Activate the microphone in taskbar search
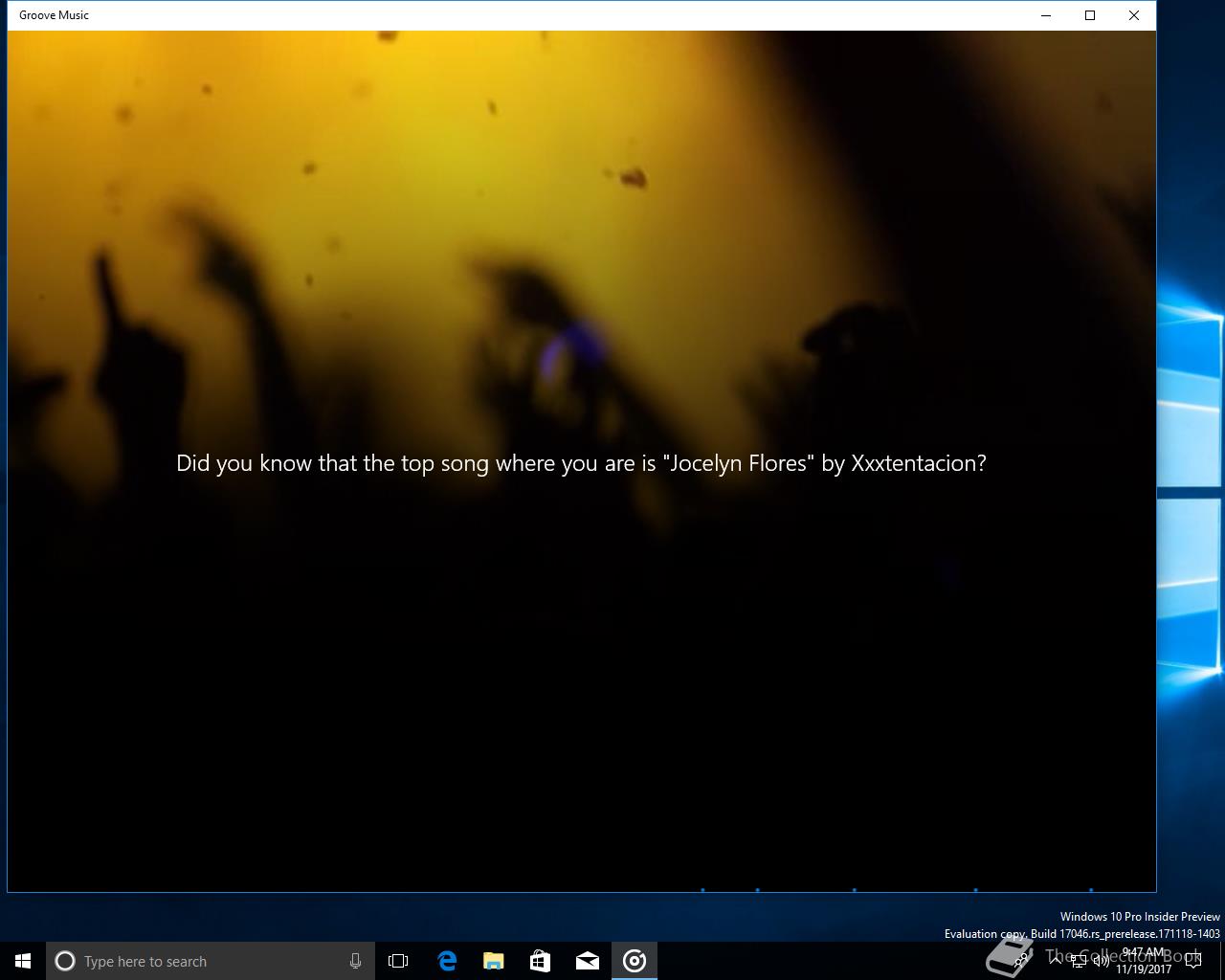1225x980 pixels. [355, 961]
